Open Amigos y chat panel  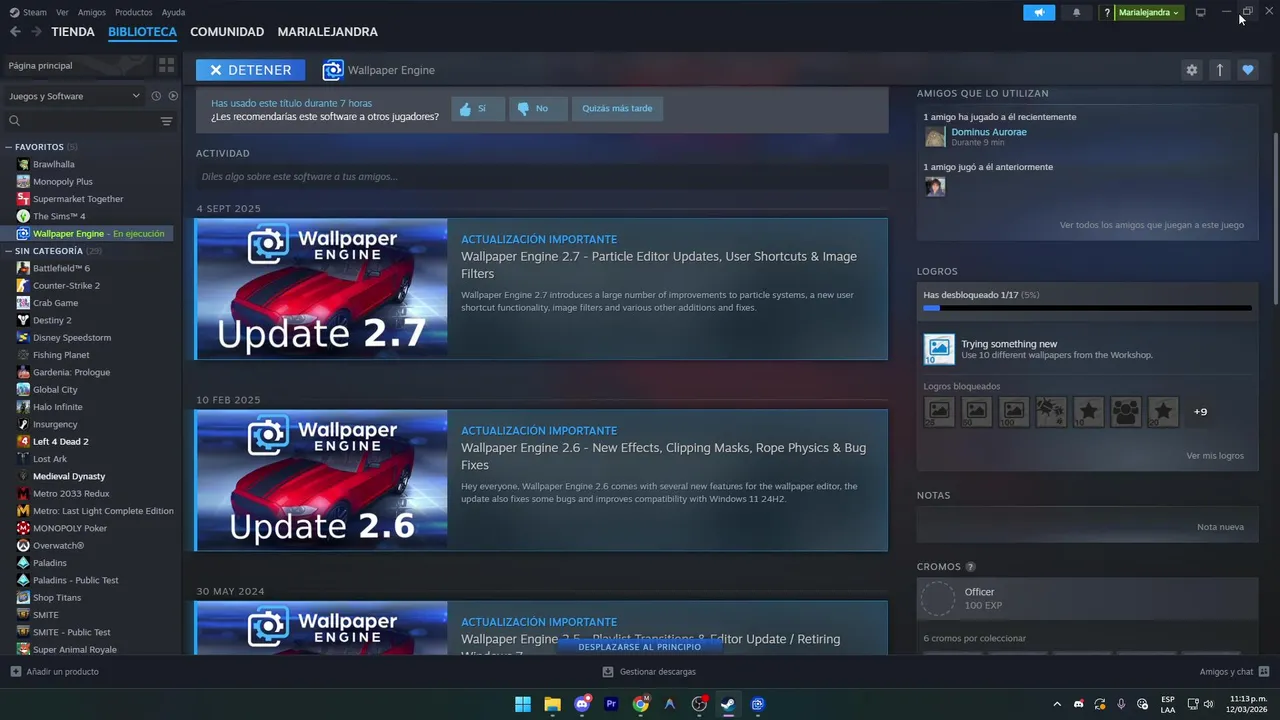click(1234, 672)
